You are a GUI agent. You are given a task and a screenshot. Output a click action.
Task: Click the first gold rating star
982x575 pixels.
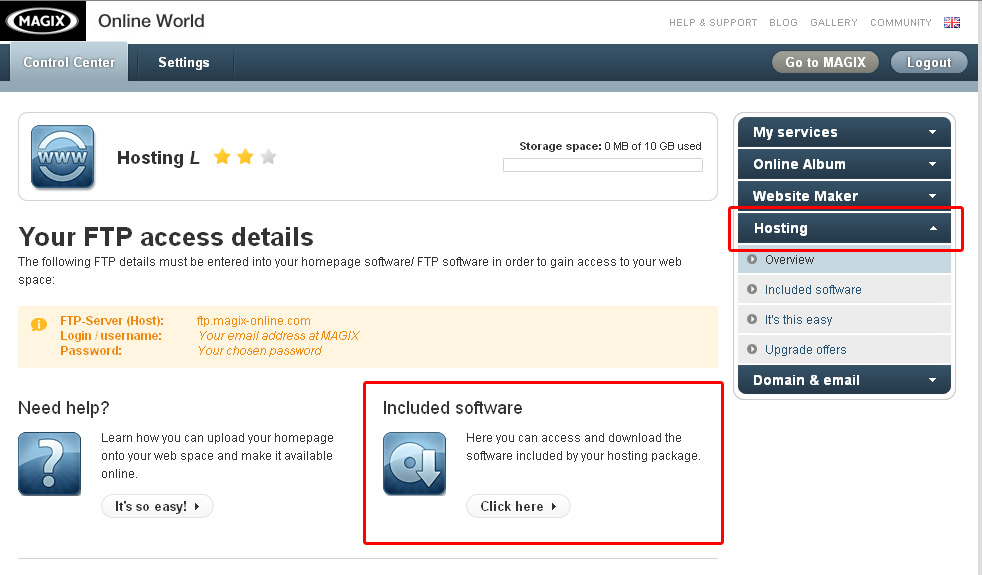(222, 157)
